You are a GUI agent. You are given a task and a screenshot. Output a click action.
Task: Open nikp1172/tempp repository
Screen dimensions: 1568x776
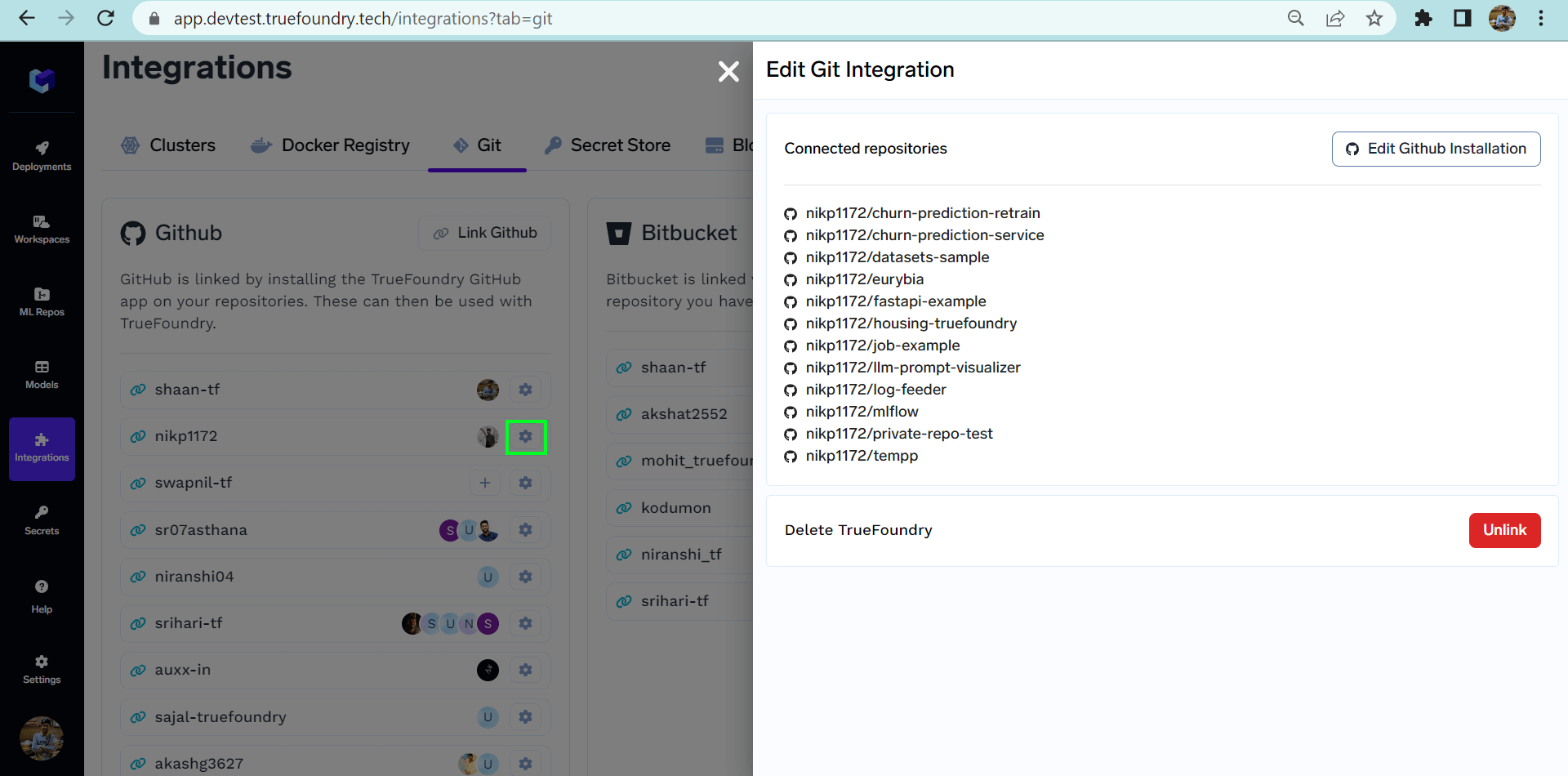pos(862,456)
